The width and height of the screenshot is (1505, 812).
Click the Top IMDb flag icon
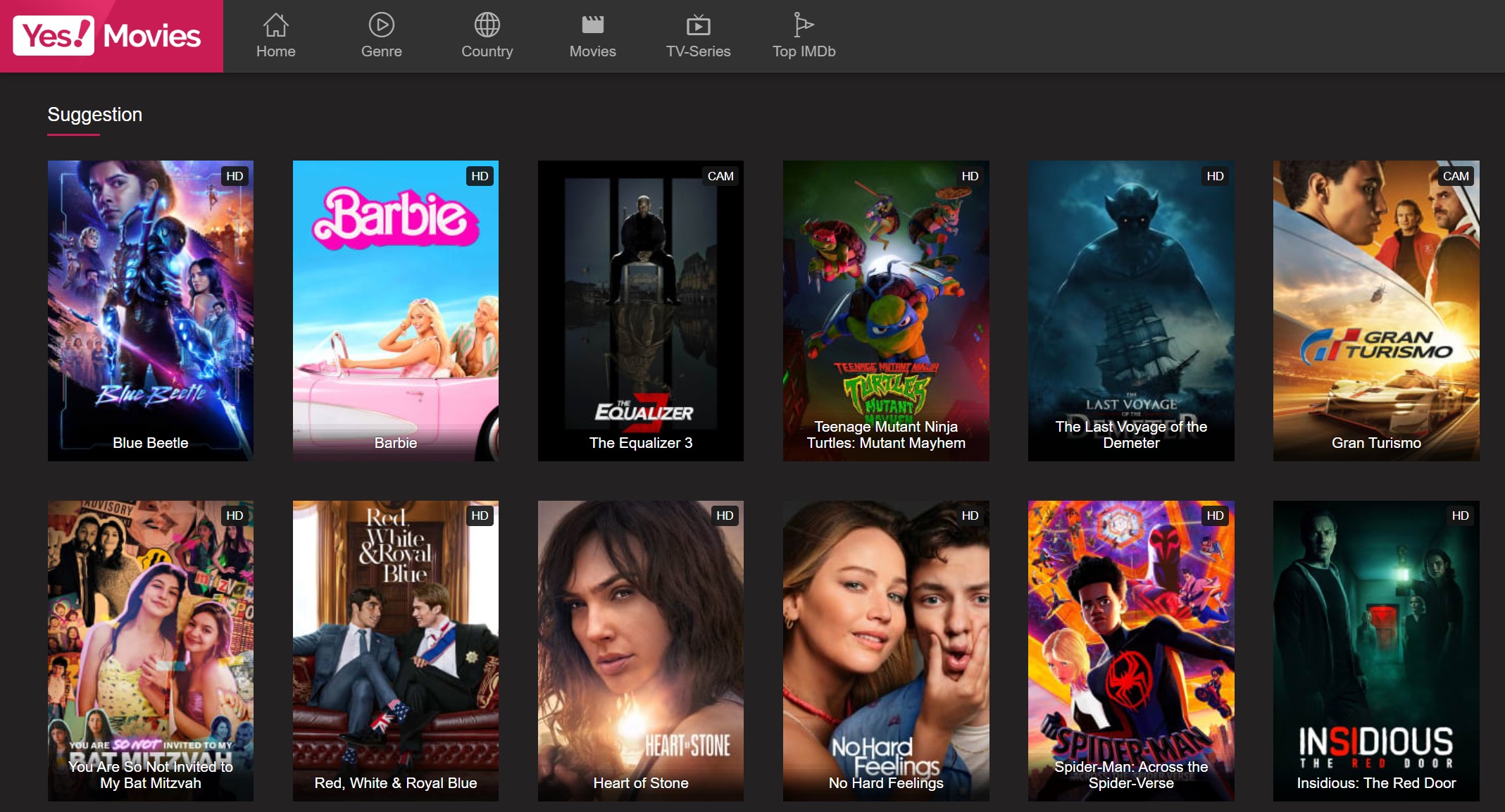click(804, 25)
